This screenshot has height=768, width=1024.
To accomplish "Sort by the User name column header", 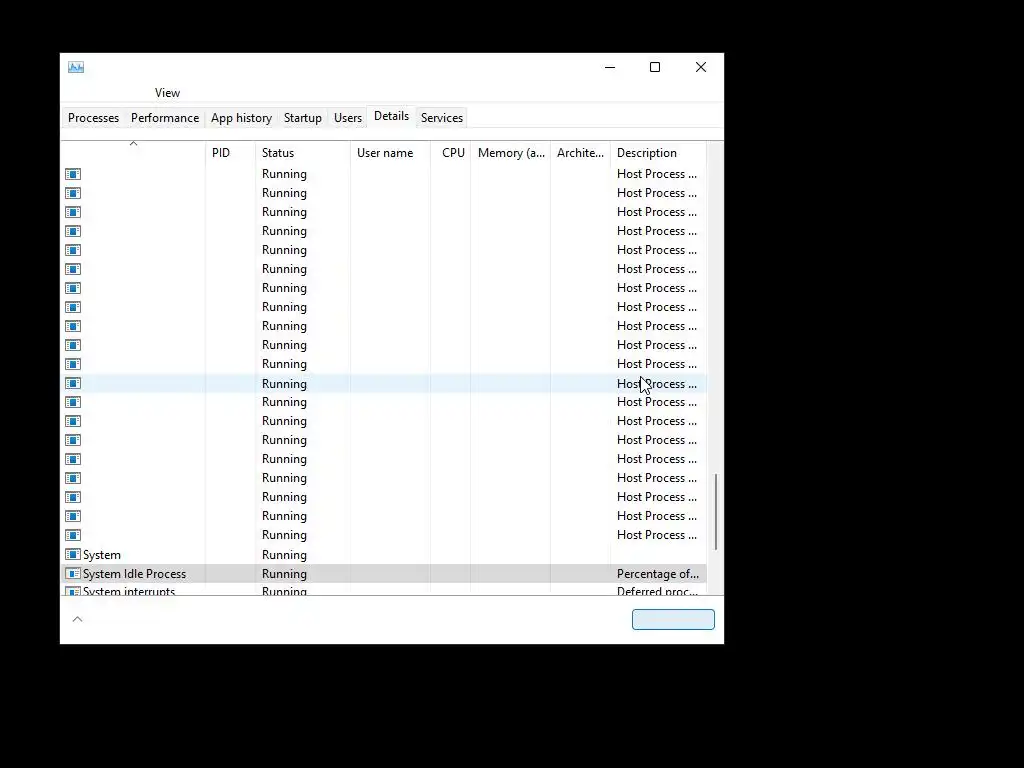I will [x=391, y=153].
